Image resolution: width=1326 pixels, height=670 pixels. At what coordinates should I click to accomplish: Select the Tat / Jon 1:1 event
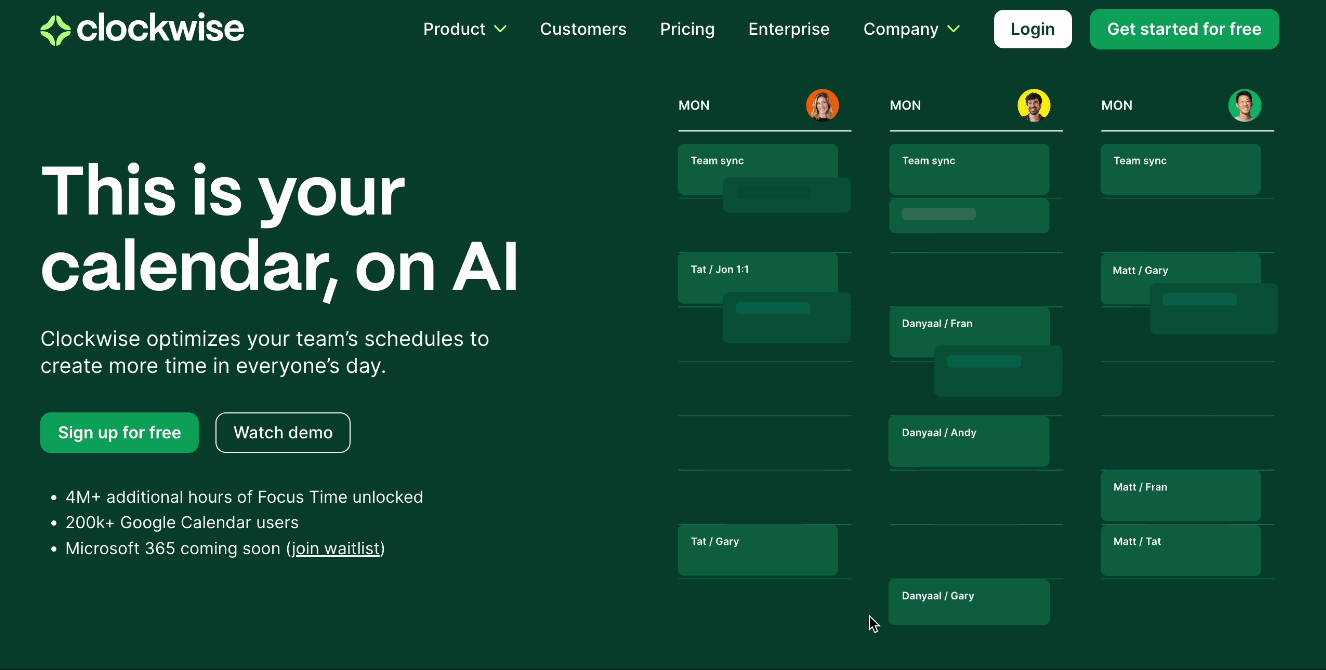click(757, 277)
